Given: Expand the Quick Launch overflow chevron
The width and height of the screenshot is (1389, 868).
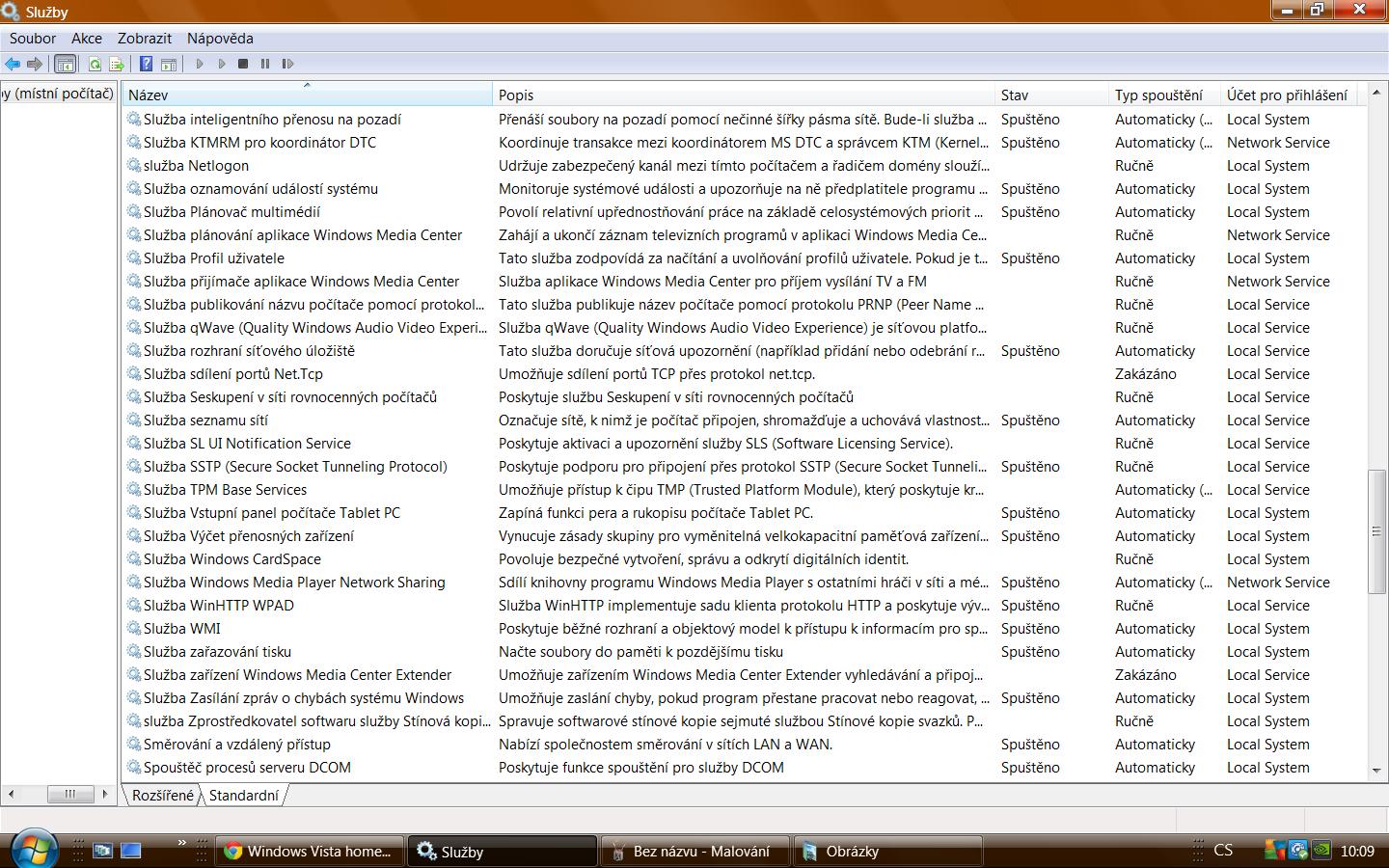Looking at the screenshot, I should [x=181, y=844].
